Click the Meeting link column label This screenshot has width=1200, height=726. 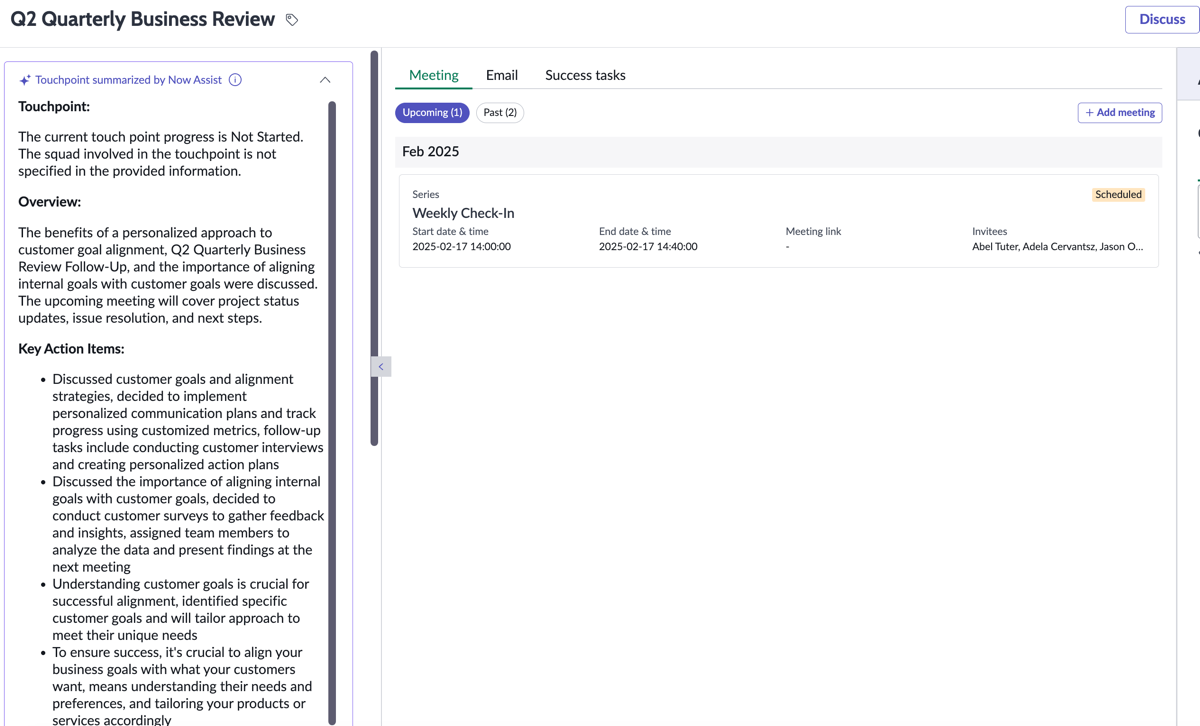(813, 231)
